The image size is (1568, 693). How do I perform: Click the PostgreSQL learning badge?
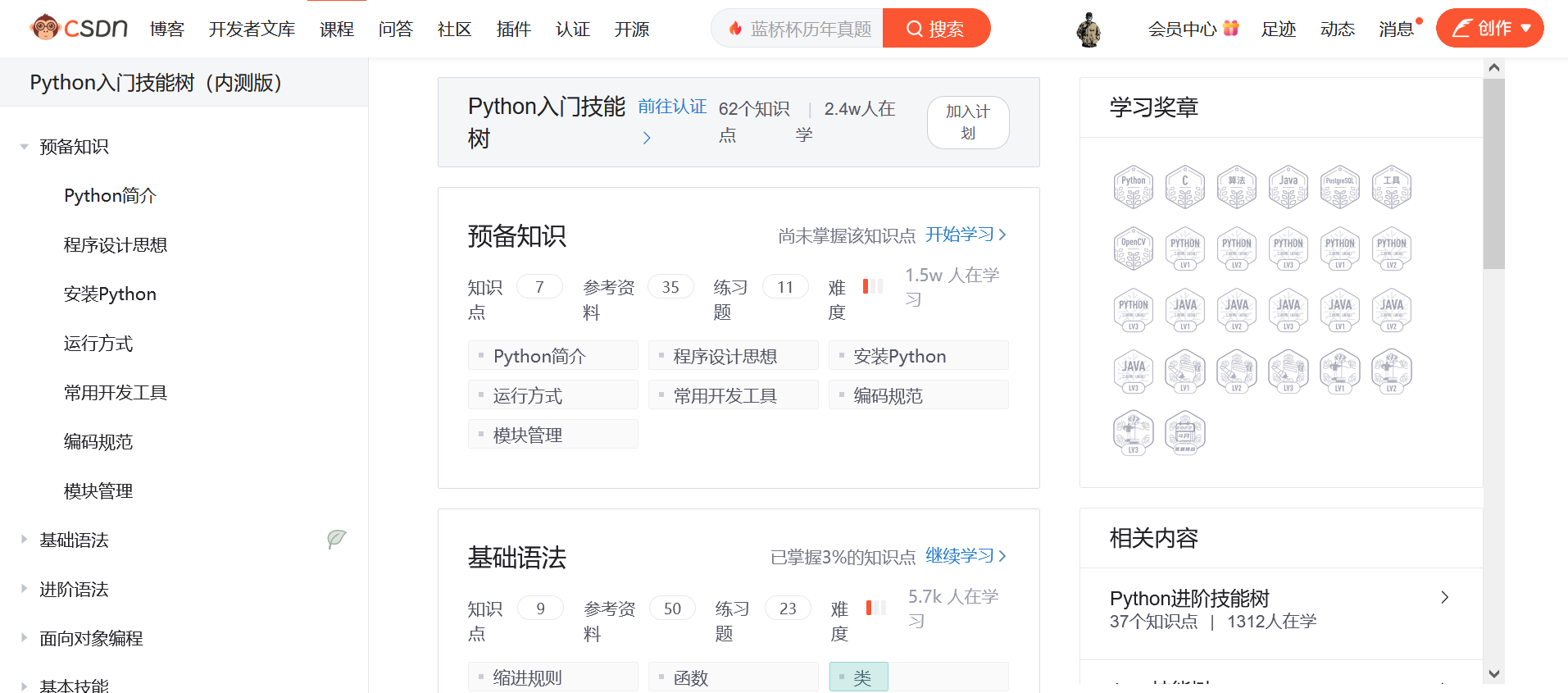tap(1340, 187)
